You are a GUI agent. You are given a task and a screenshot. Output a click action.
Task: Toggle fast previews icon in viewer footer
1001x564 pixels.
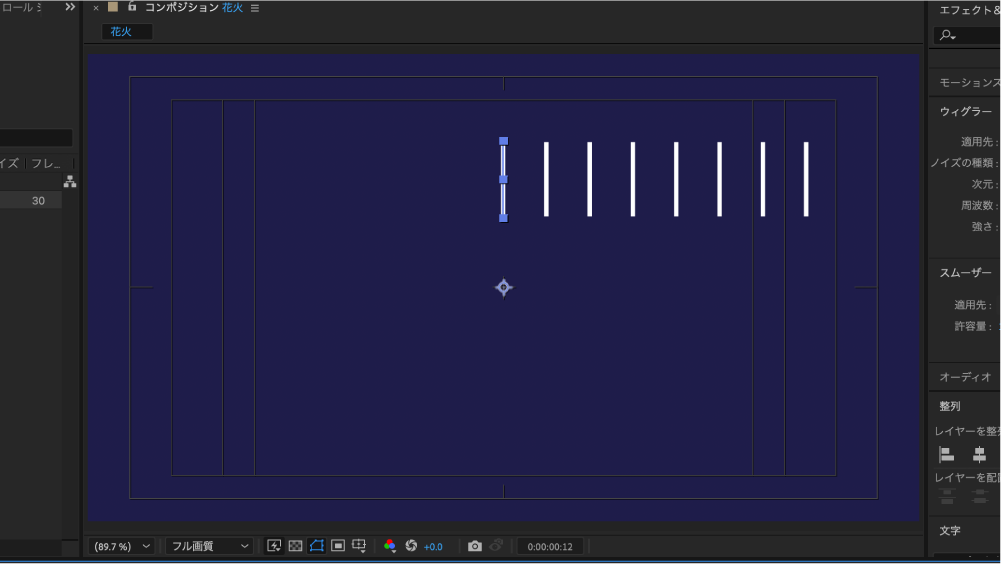pos(274,545)
